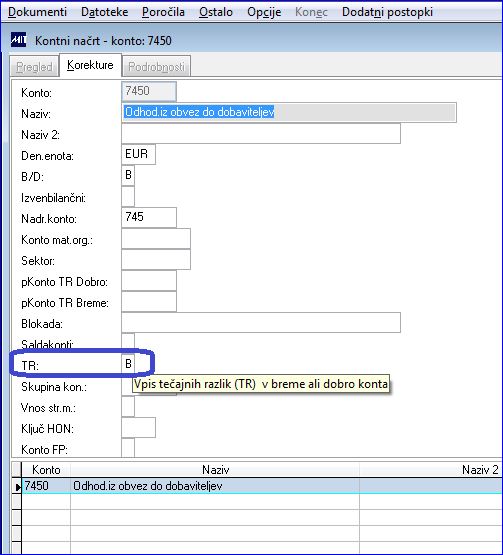This screenshot has height=555, width=503.
Task: Click the Blokada input field
Action: click(x=261, y=322)
